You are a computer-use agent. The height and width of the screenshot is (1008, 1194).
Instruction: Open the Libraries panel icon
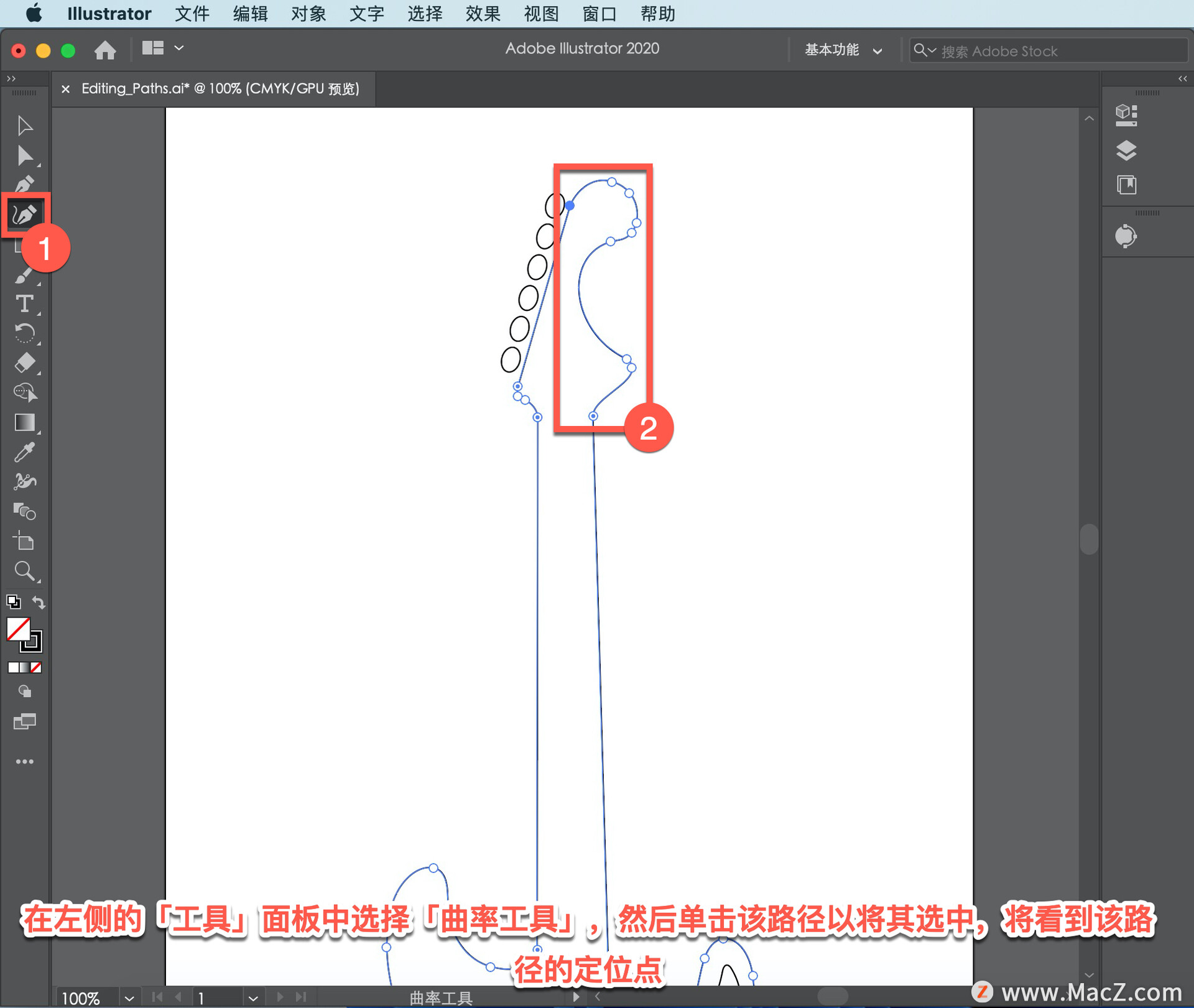(1126, 185)
